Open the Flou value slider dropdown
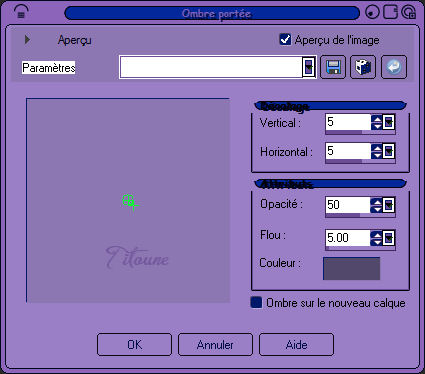 (x=389, y=238)
